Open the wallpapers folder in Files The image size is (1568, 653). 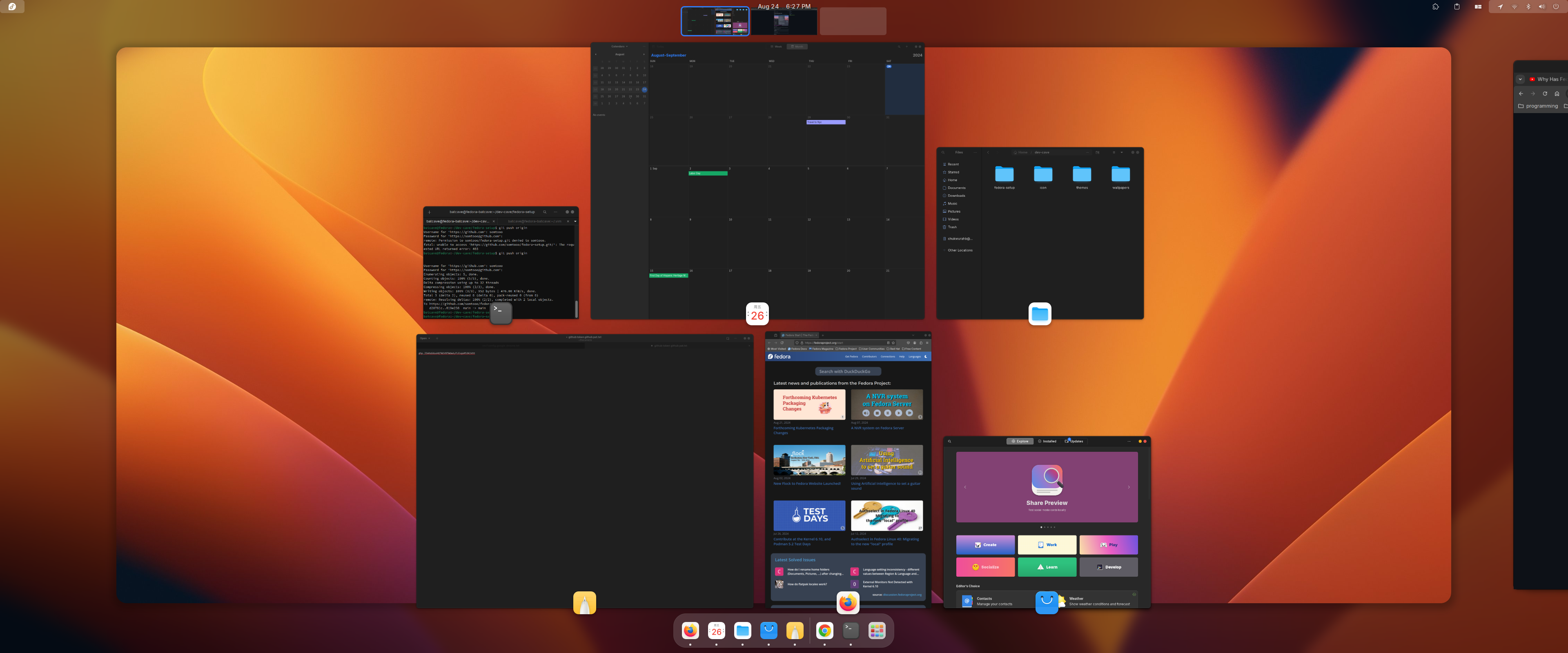1120,177
